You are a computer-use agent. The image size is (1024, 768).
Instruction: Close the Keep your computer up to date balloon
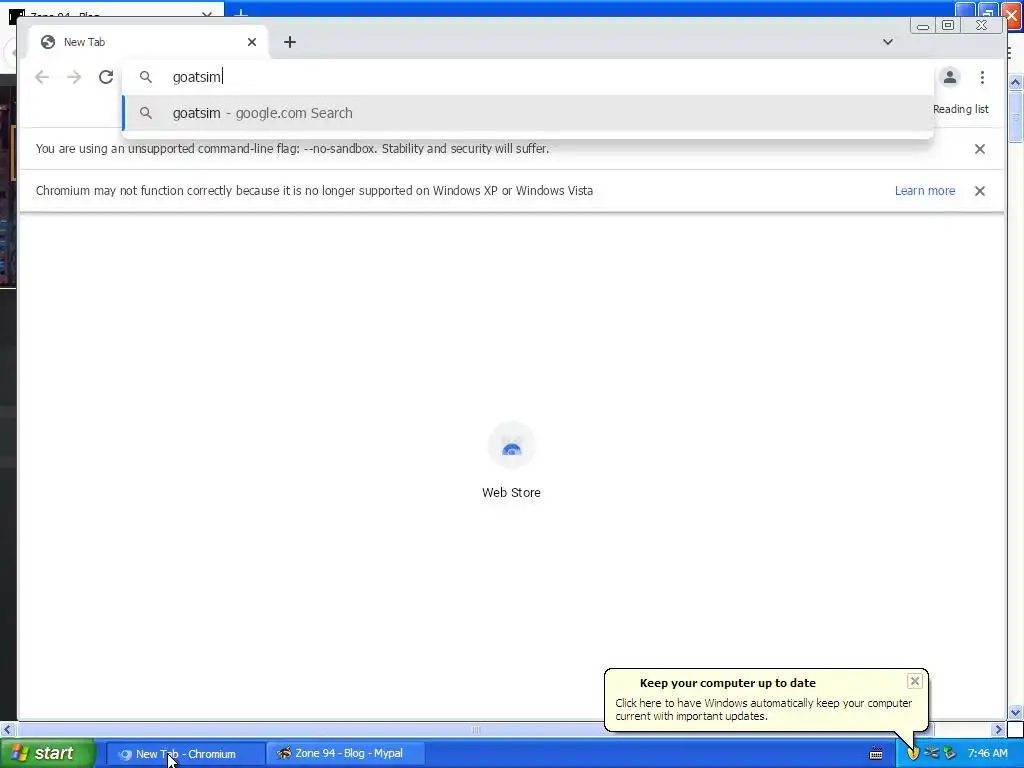tap(914, 681)
